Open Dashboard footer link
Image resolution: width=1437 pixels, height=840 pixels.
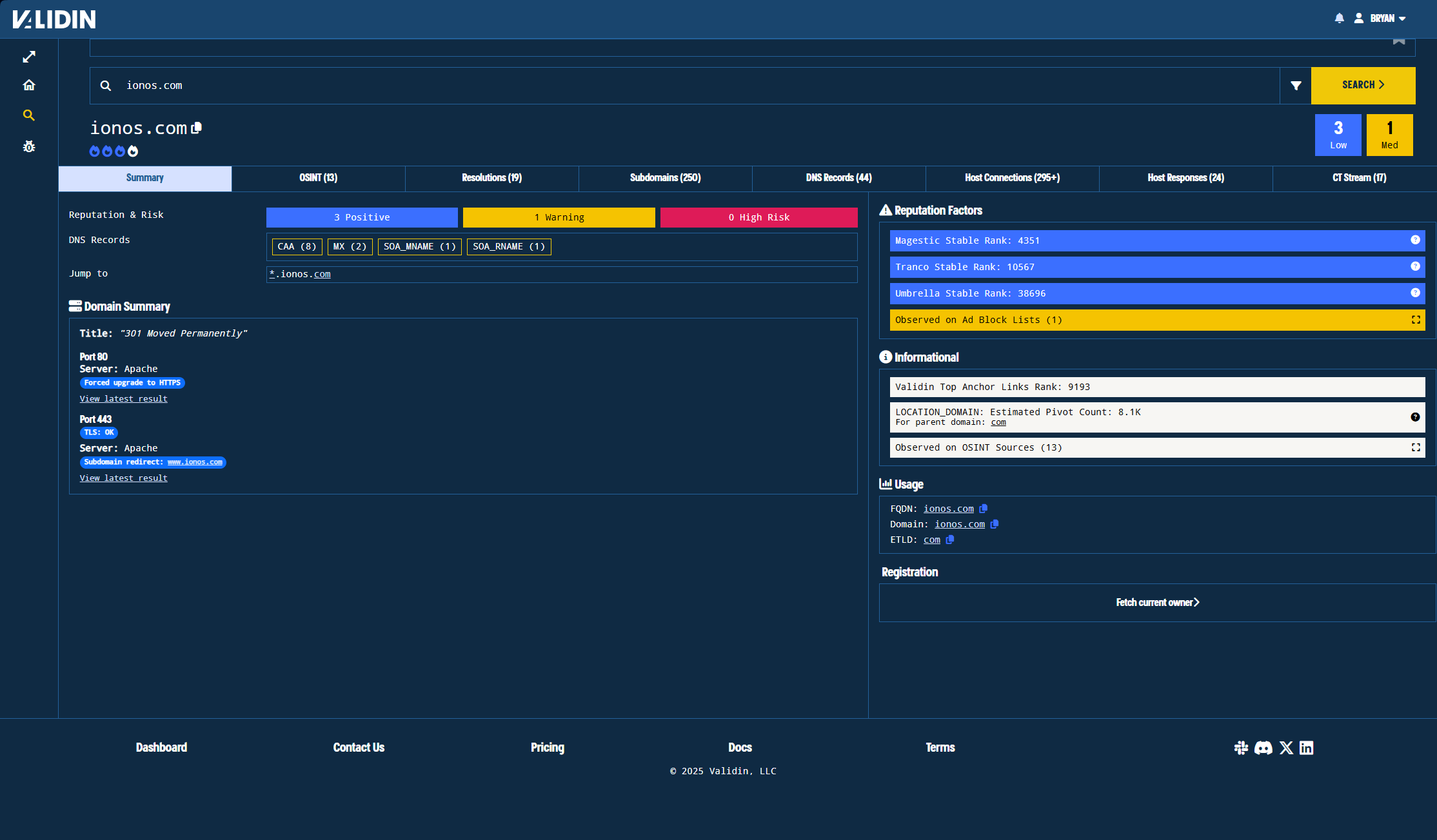pos(161,748)
